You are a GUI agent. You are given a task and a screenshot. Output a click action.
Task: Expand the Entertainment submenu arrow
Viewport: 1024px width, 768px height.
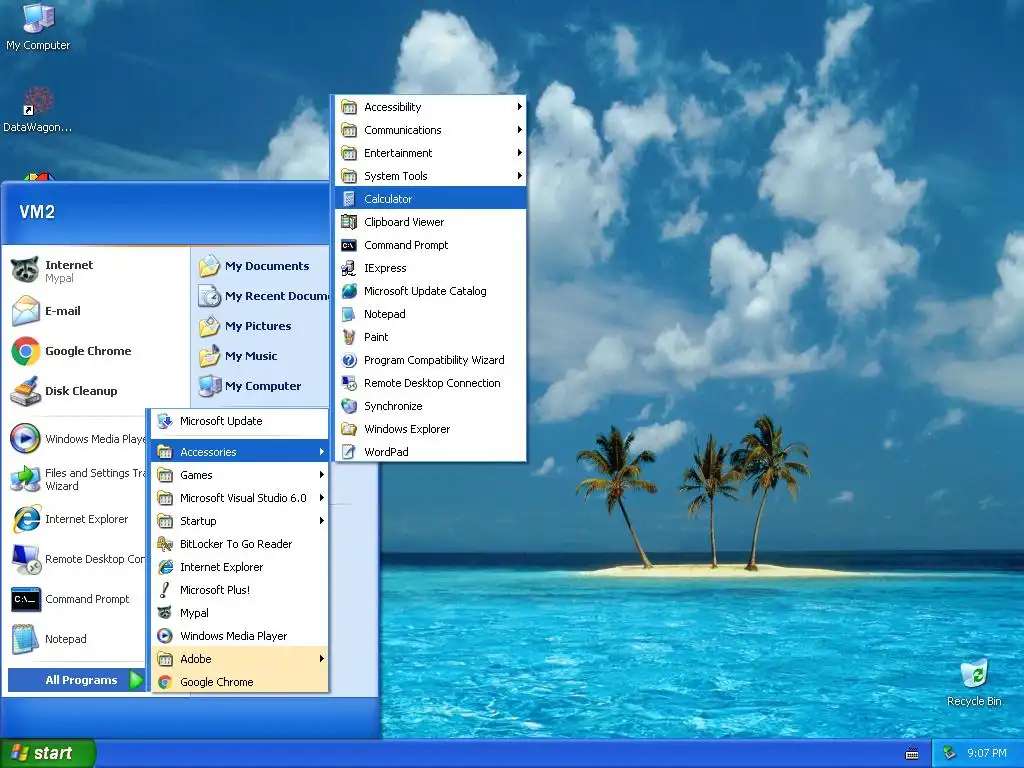pos(519,153)
